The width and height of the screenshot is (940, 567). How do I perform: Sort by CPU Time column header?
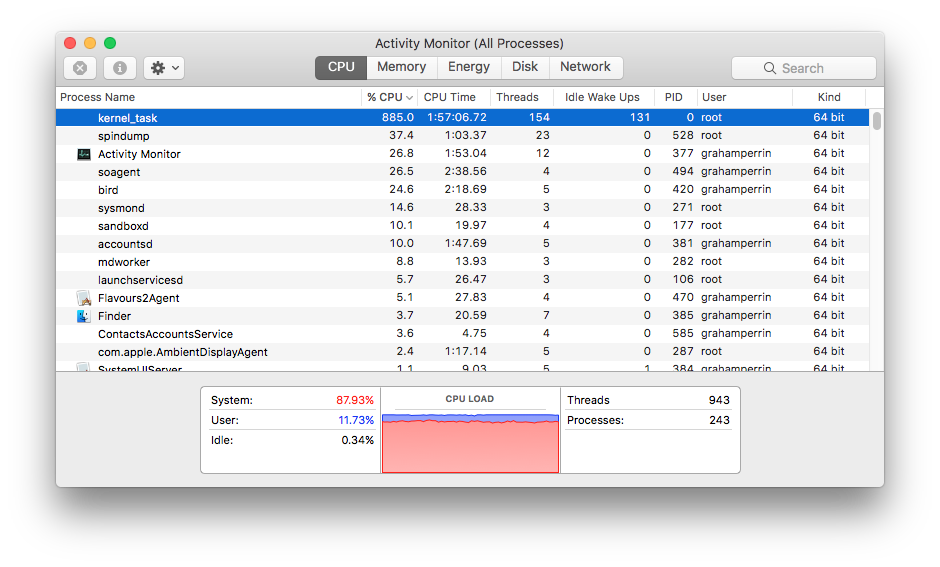(454, 97)
